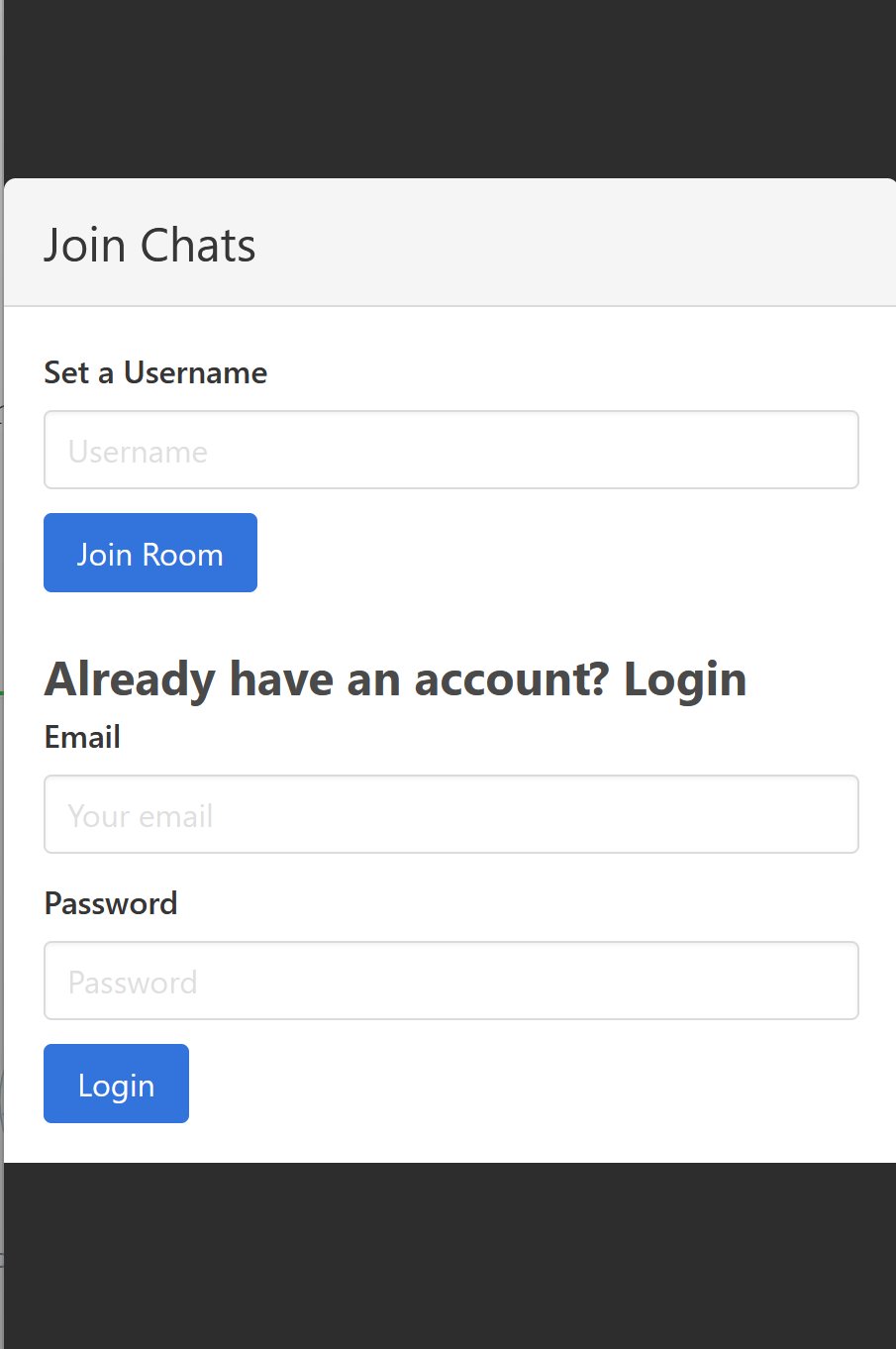
Task: Click the Username input field
Action: (x=450, y=451)
